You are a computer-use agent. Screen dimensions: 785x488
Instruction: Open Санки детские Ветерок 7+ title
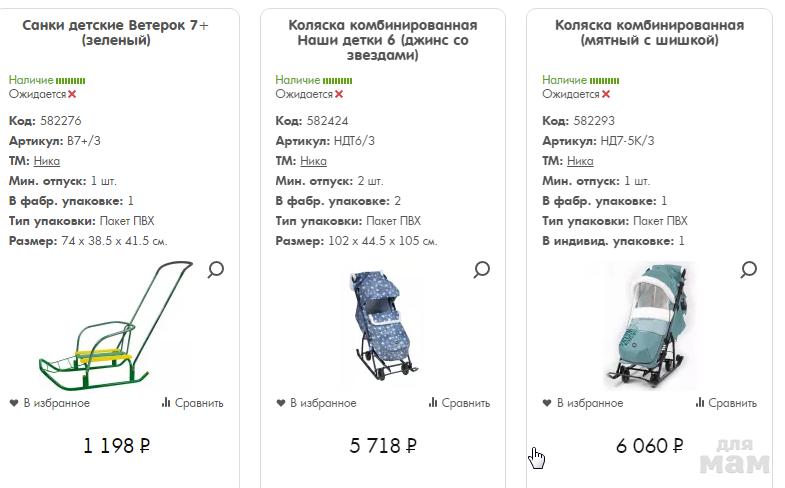point(116,33)
